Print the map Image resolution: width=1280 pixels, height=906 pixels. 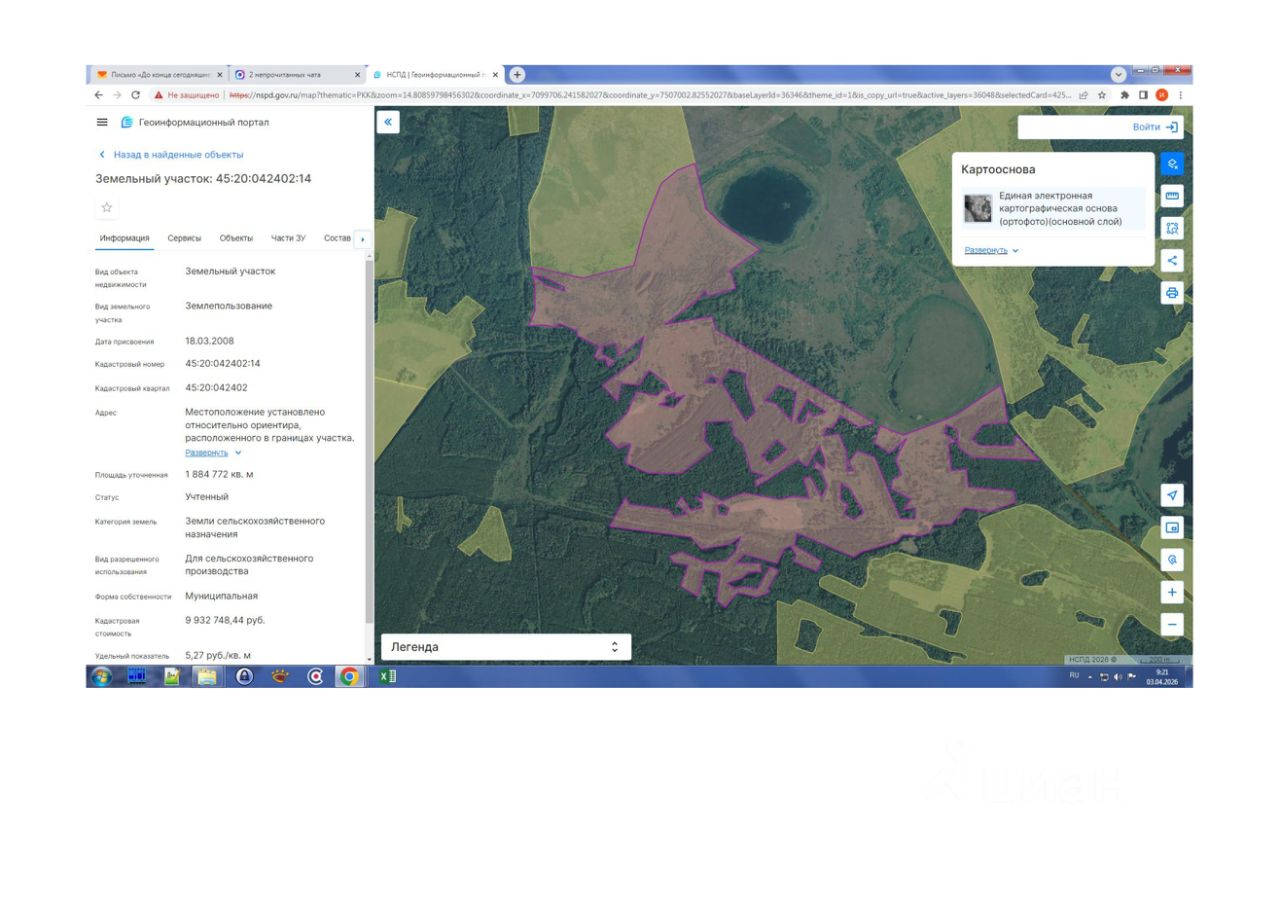click(1172, 293)
